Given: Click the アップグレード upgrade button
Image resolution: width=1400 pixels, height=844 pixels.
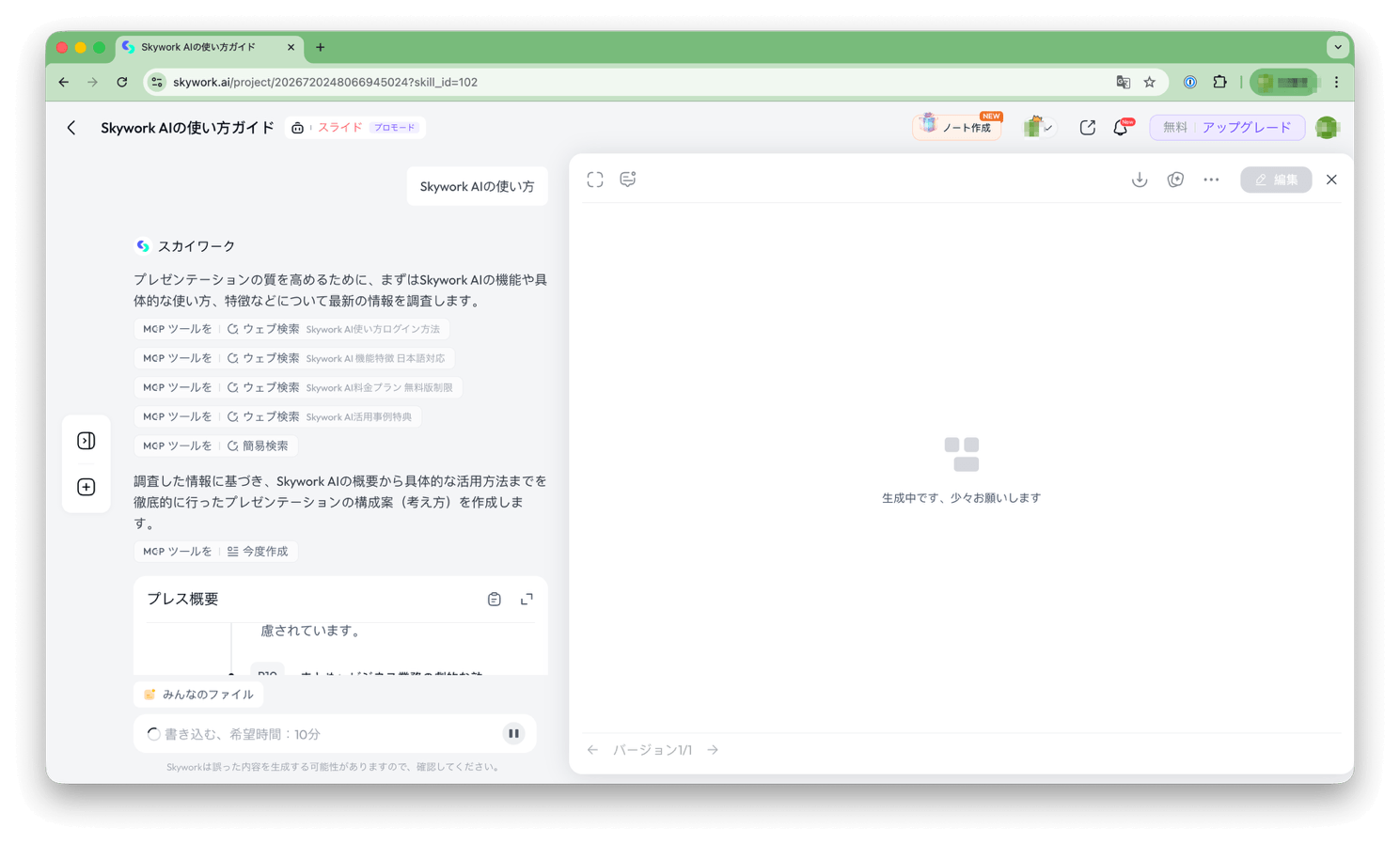Looking at the screenshot, I should click(1246, 128).
